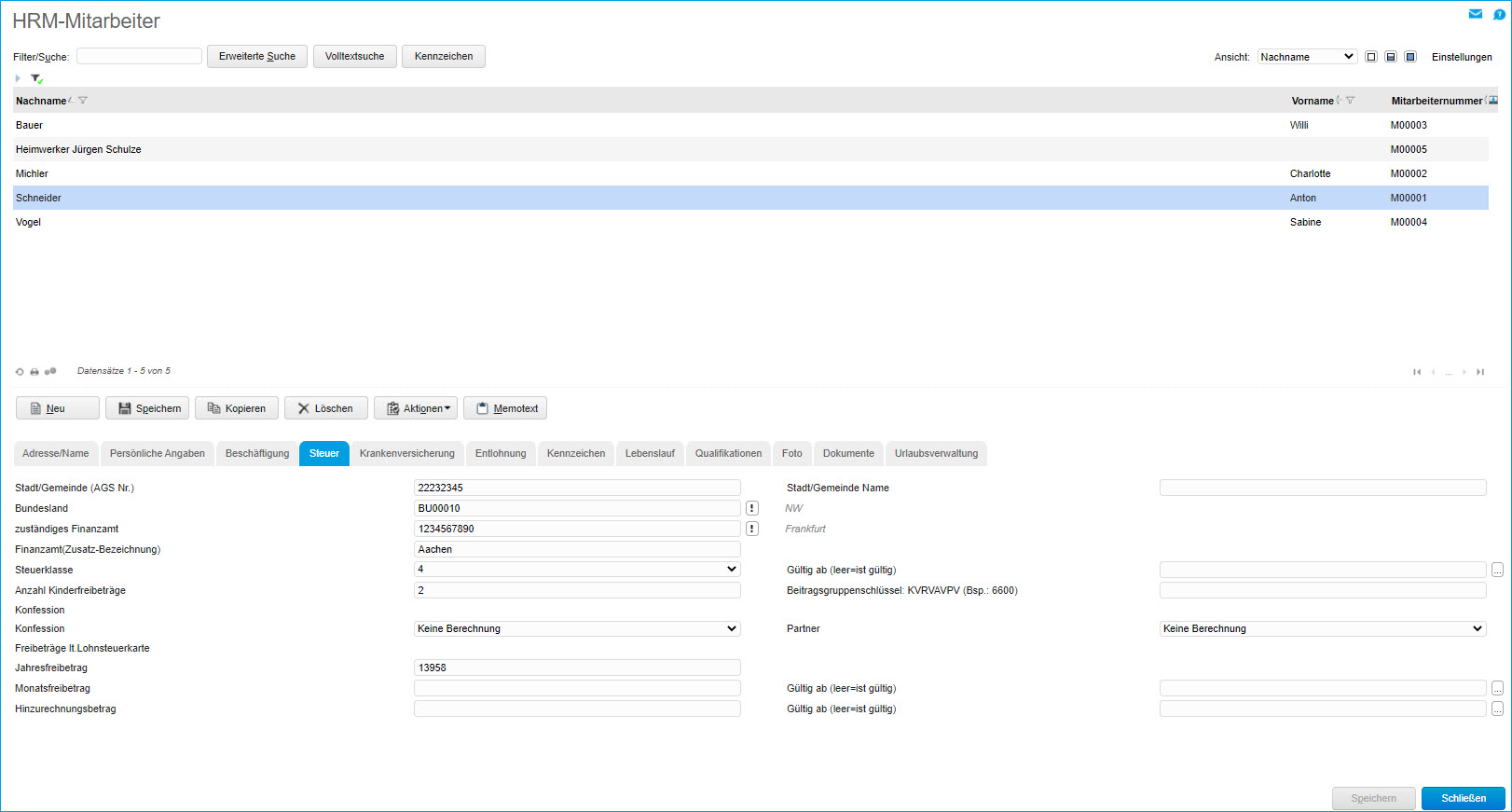Sort by Vorname using the sort arrow
The height and width of the screenshot is (812, 1512).
[1339, 100]
